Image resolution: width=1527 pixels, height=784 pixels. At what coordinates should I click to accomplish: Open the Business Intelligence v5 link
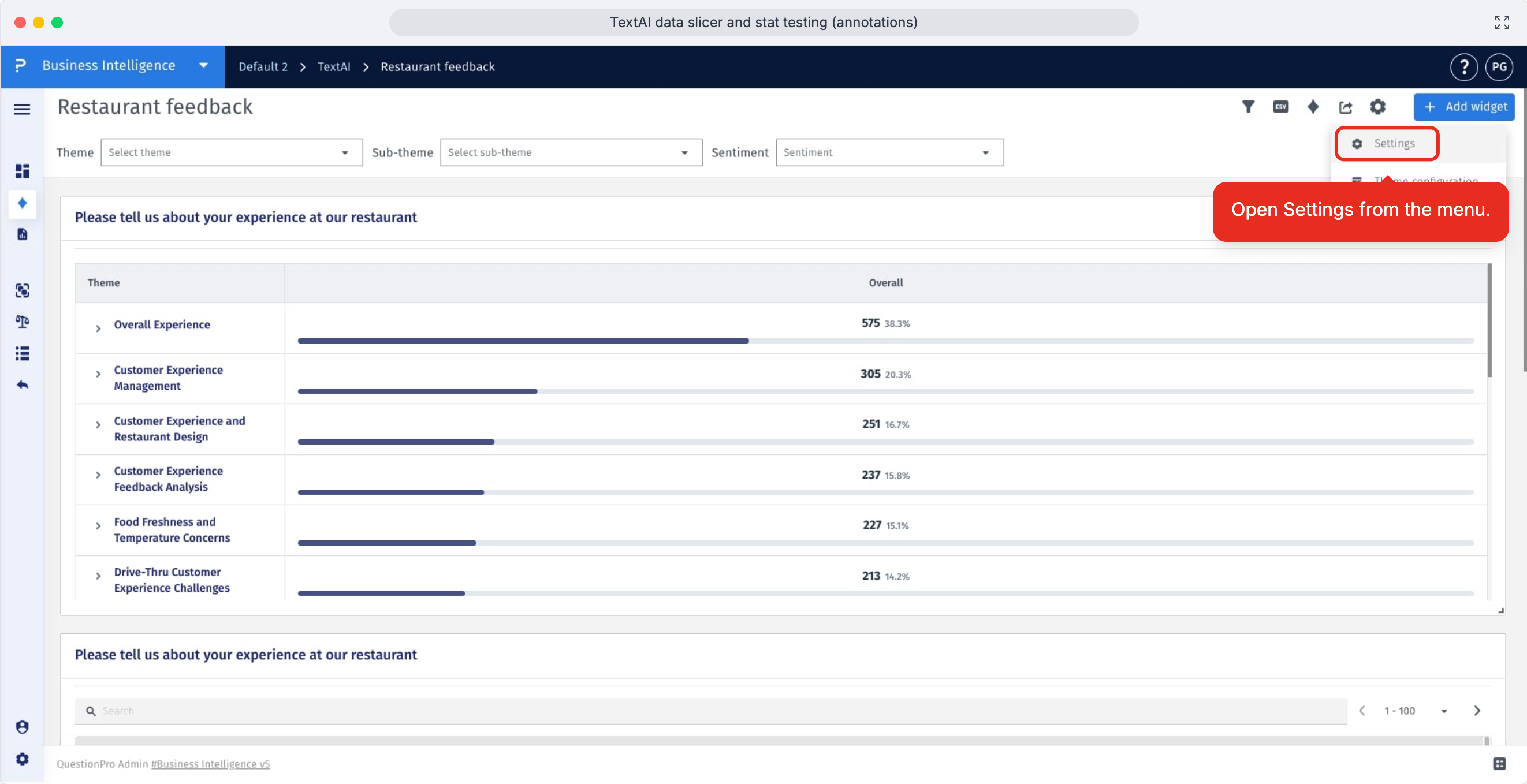(x=210, y=764)
